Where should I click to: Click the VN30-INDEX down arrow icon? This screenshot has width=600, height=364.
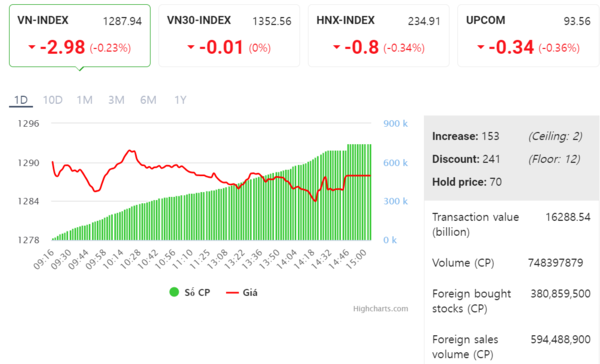click(191, 47)
